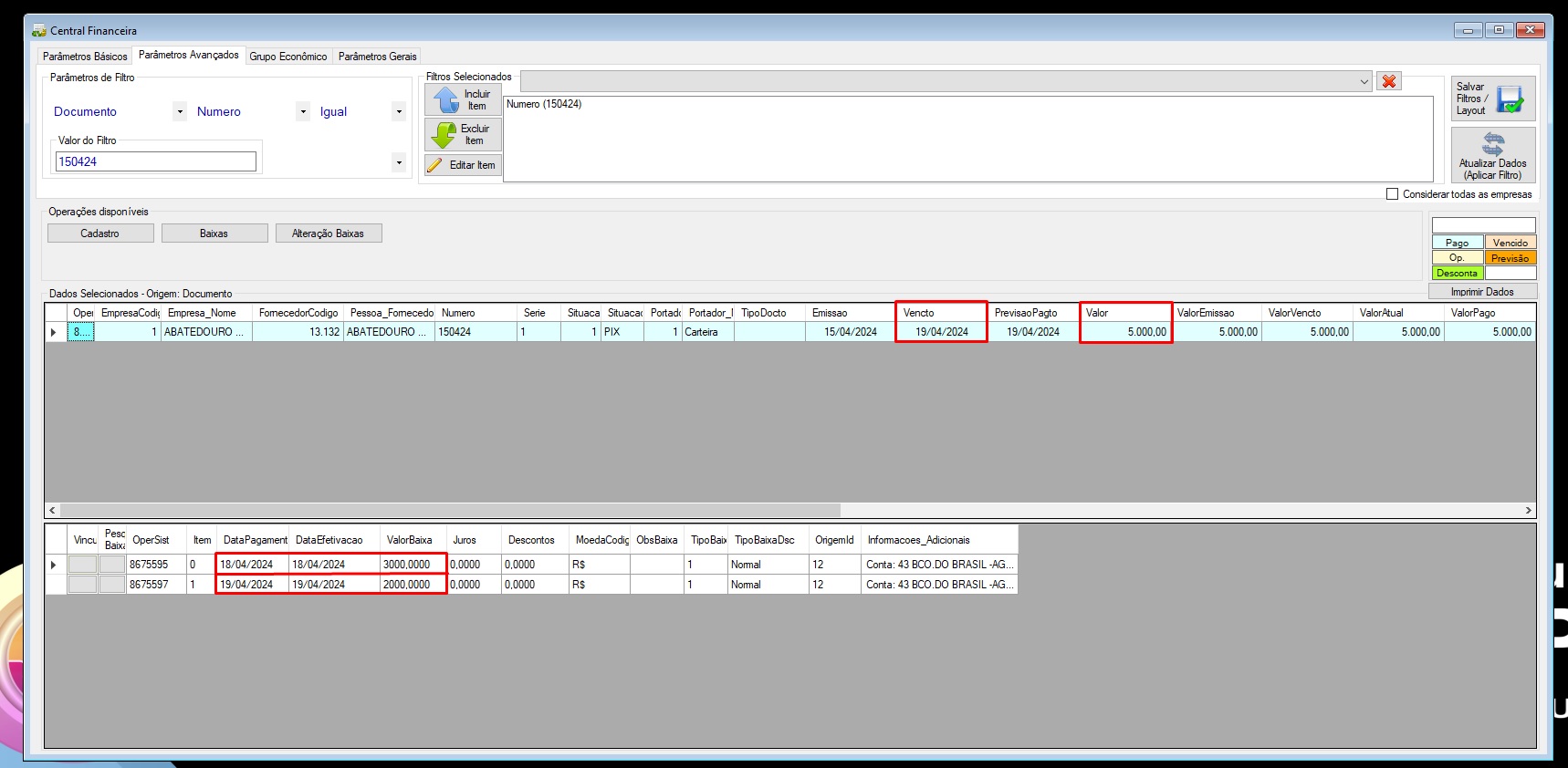Click the Imprimir Dados button
This screenshot has height=768, width=1568.
coord(1482,292)
